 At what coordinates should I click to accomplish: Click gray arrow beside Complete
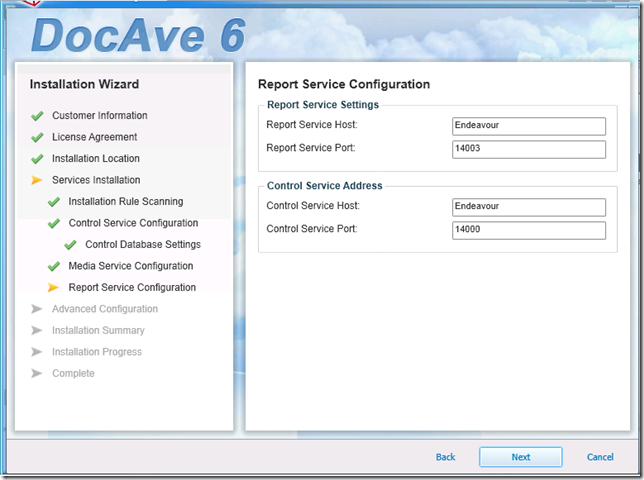[x=37, y=373]
